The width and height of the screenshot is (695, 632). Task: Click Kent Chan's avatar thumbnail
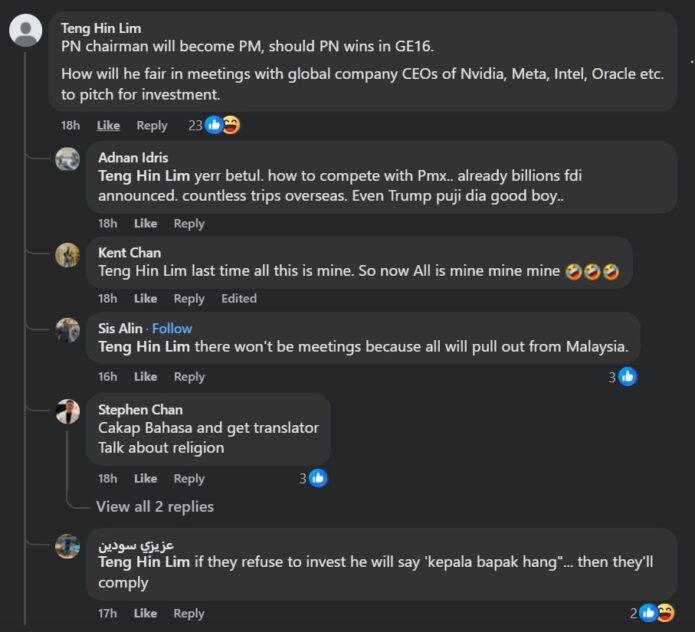[x=67, y=254]
